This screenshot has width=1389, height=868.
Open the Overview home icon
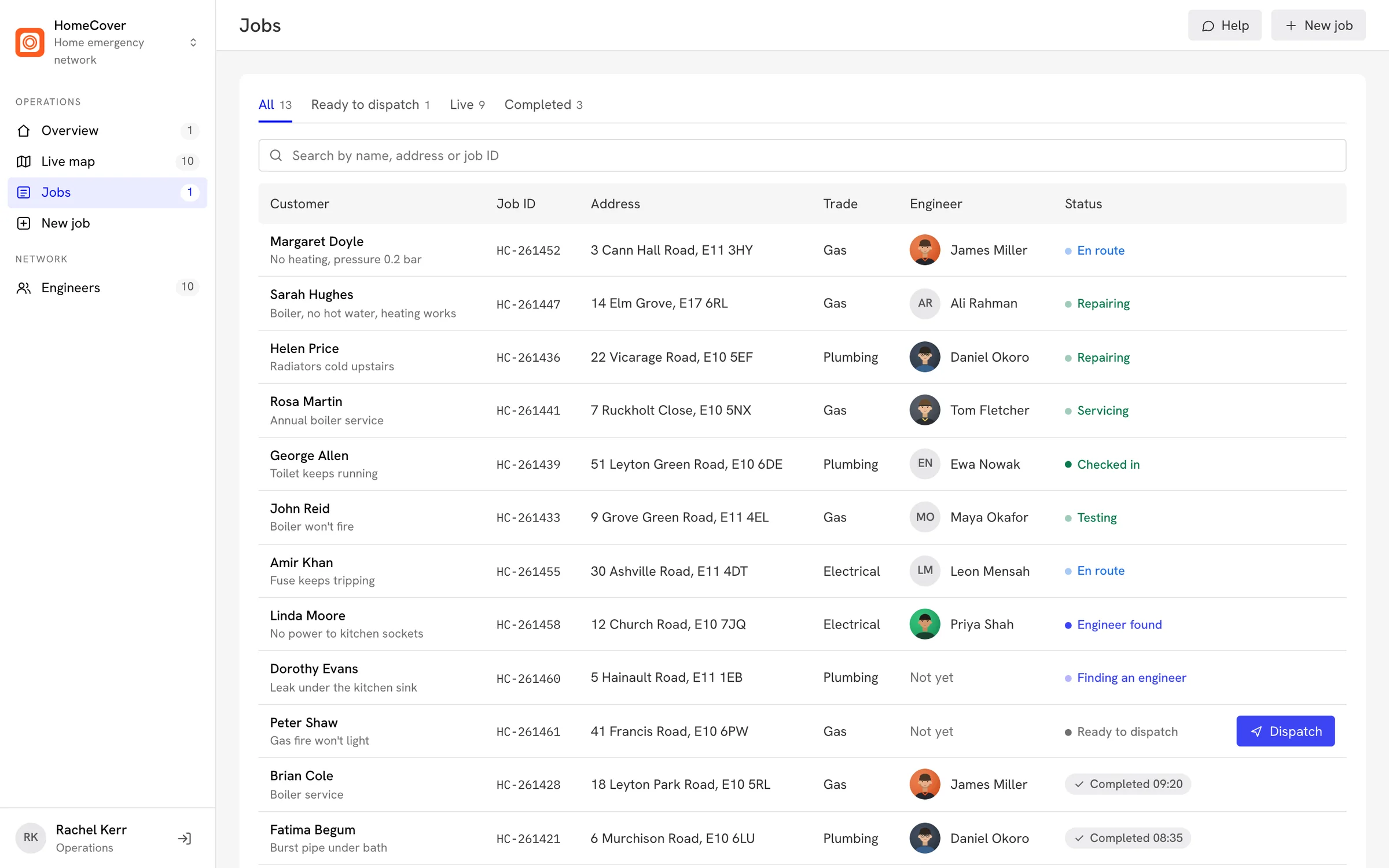[x=24, y=131]
